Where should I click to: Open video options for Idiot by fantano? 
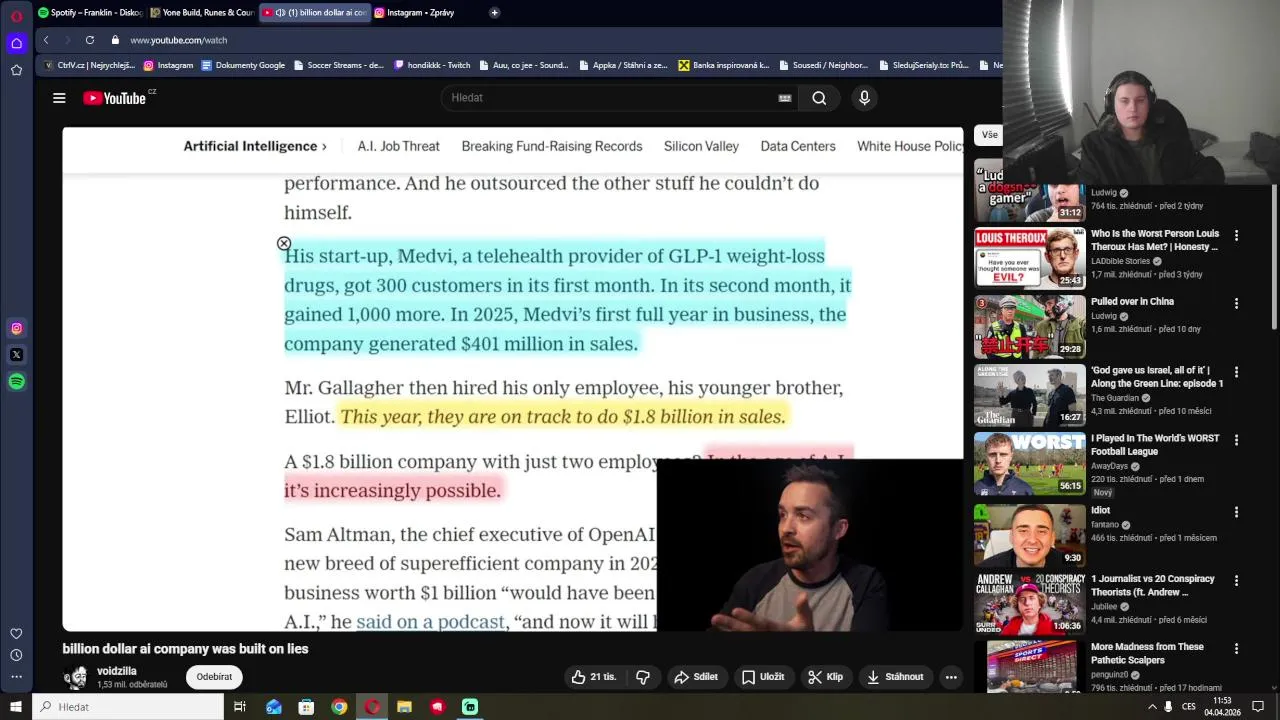(x=1236, y=512)
